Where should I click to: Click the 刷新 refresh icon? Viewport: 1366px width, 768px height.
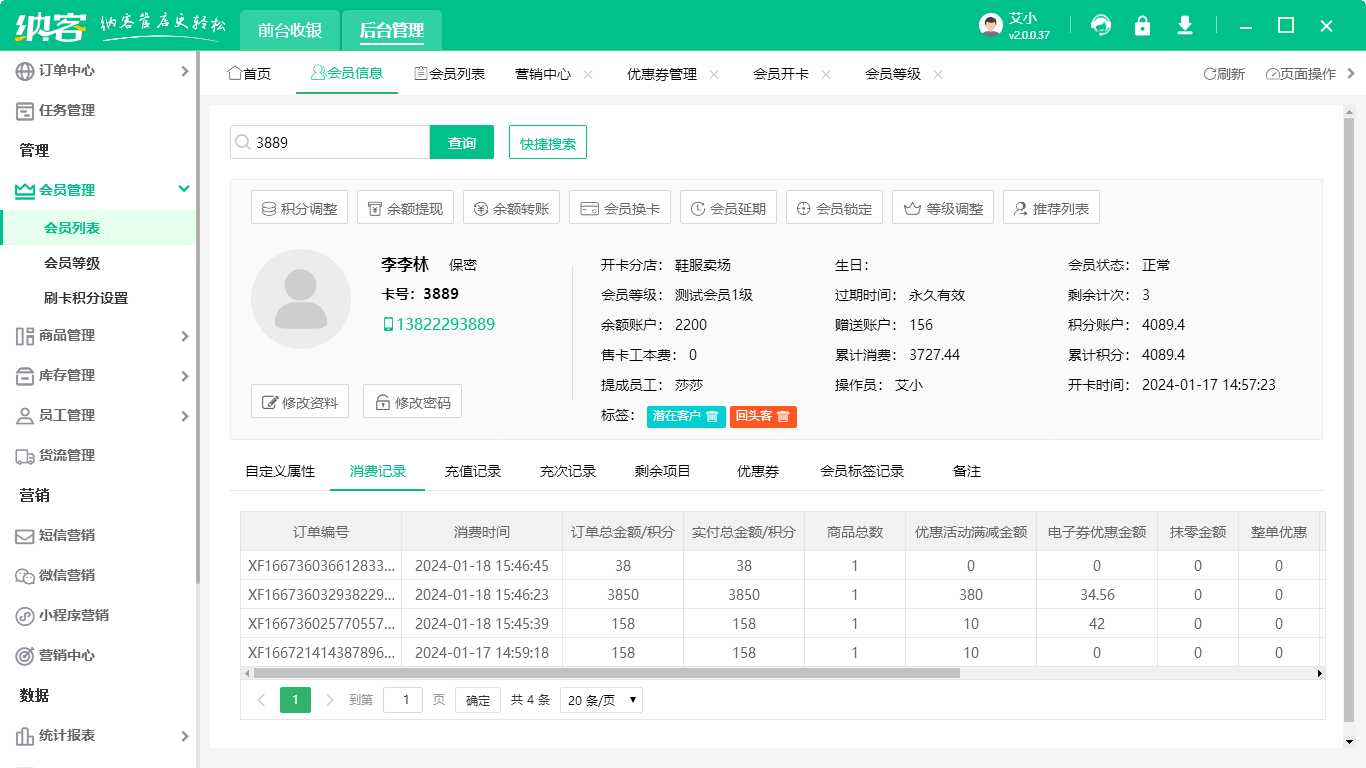(1212, 73)
